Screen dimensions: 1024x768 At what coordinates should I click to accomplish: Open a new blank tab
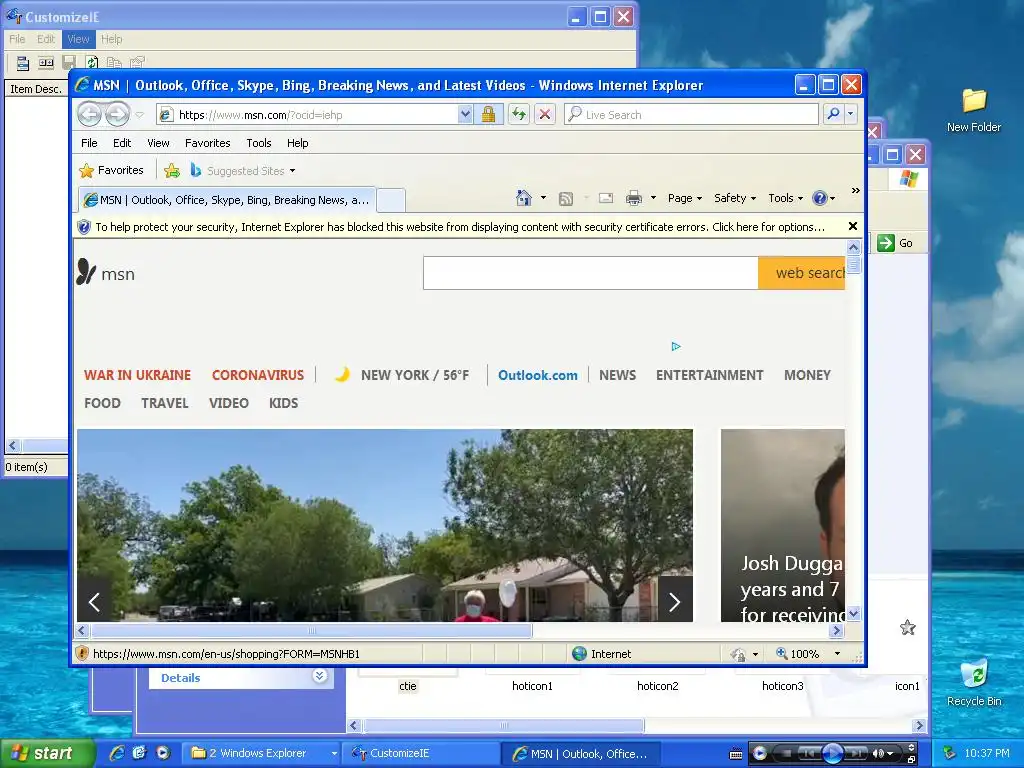pos(391,200)
